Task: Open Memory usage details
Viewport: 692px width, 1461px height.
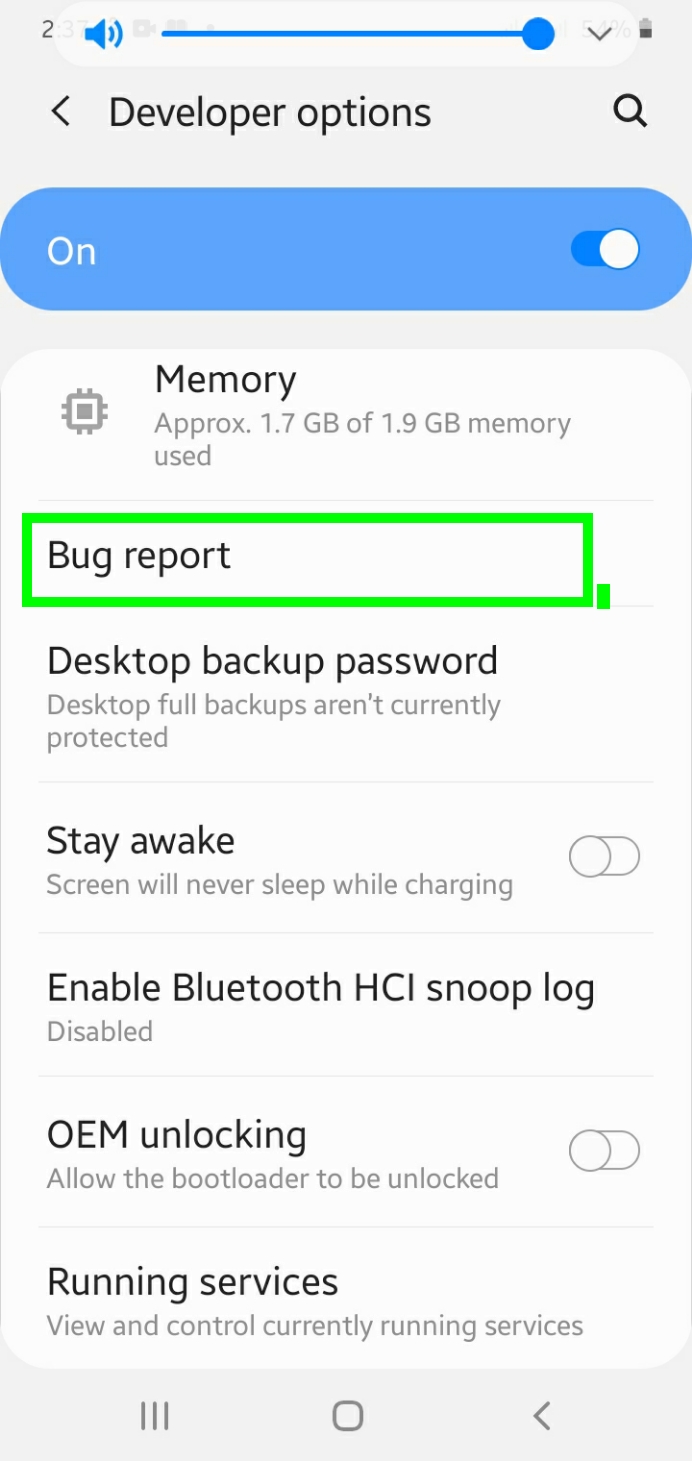Action: tap(346, 414)
